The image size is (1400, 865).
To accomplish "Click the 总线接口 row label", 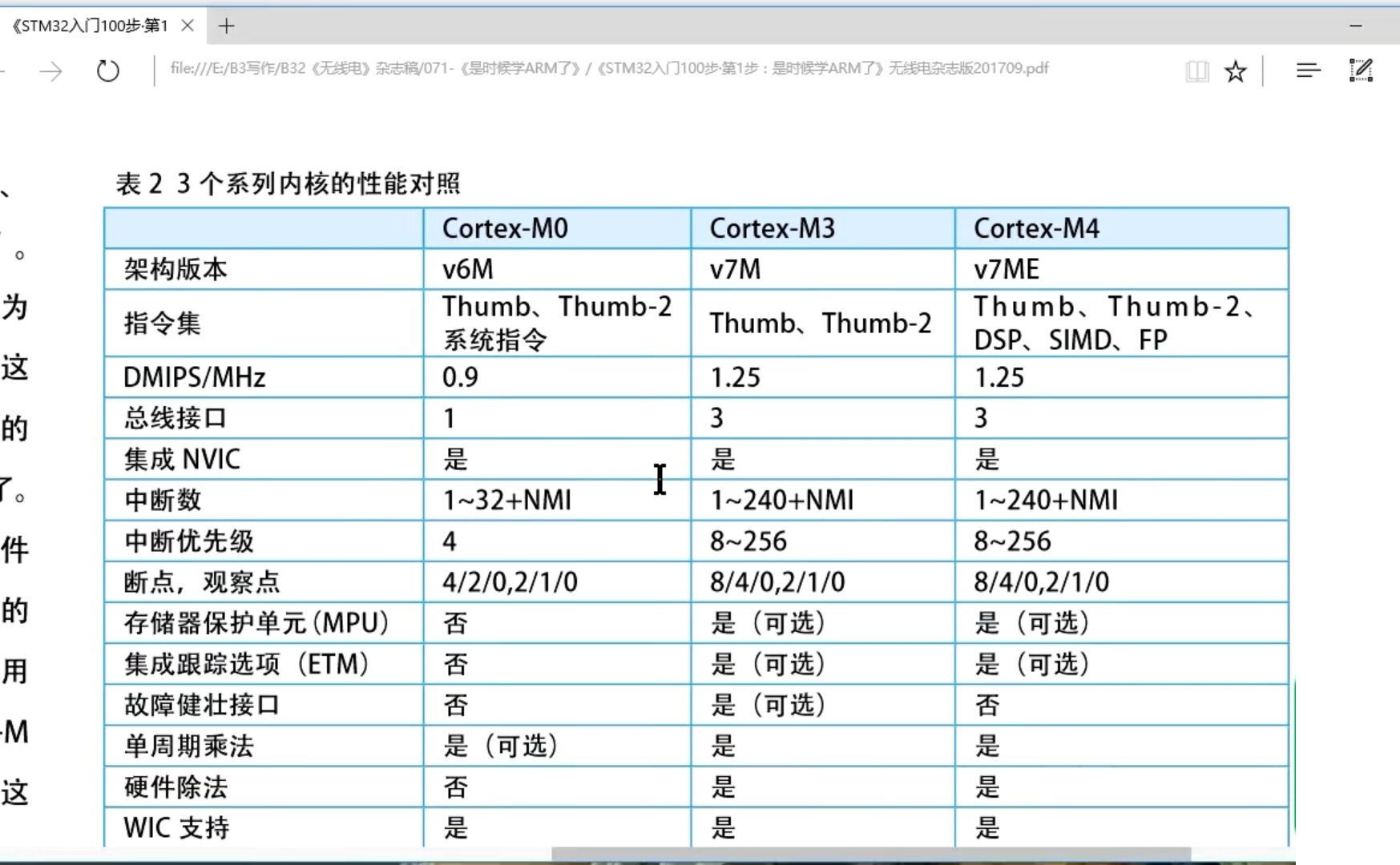I will pos(176,418).
